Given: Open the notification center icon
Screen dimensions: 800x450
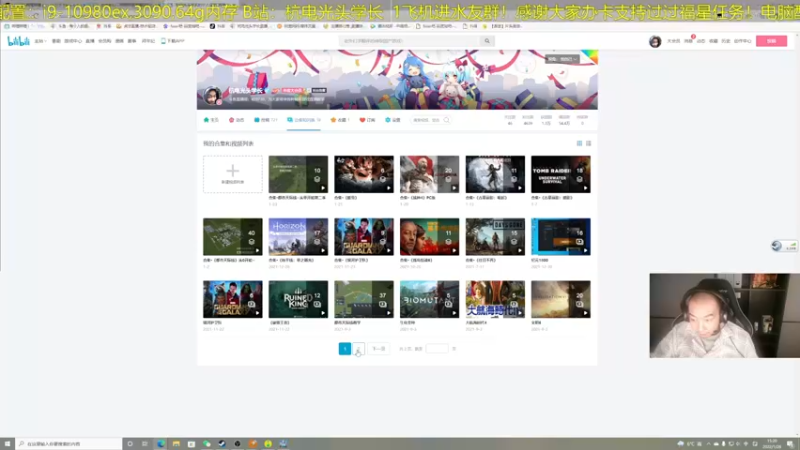Looking at the screenshot, I should pos(790,444).
